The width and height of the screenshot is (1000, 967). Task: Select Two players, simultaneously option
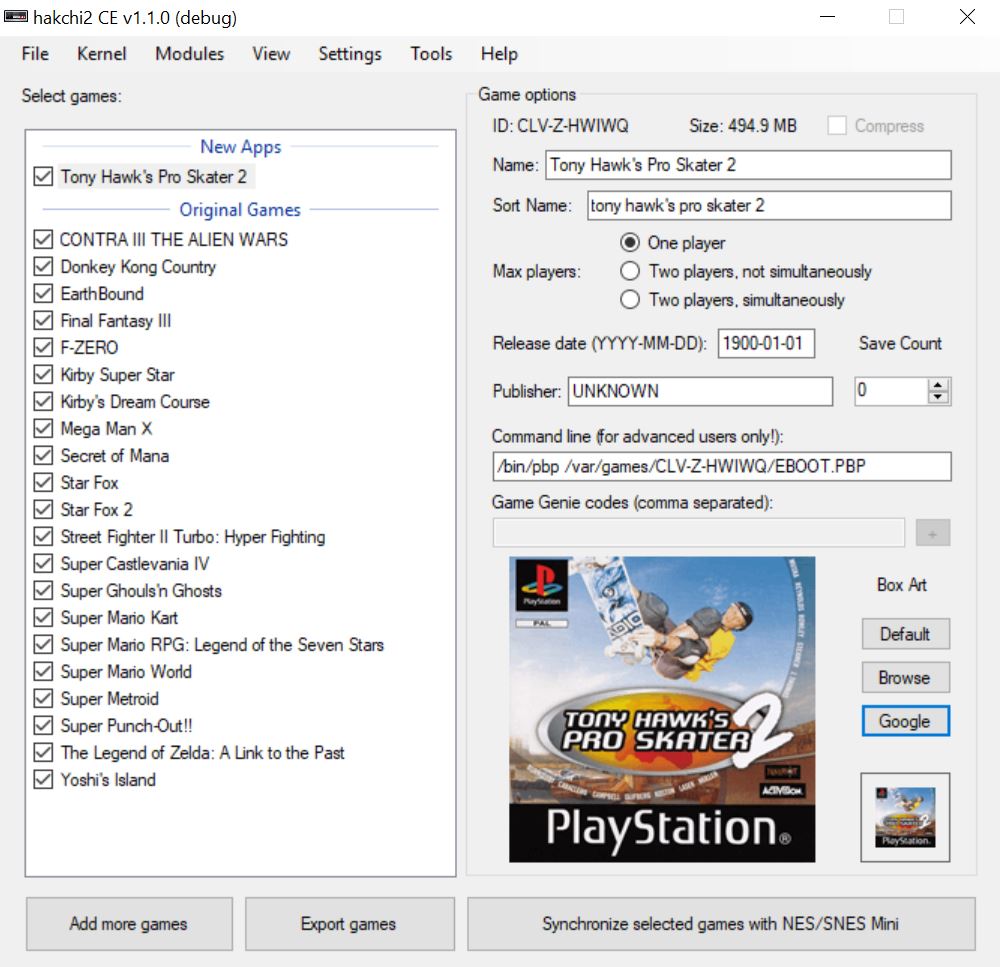(629, 299)
